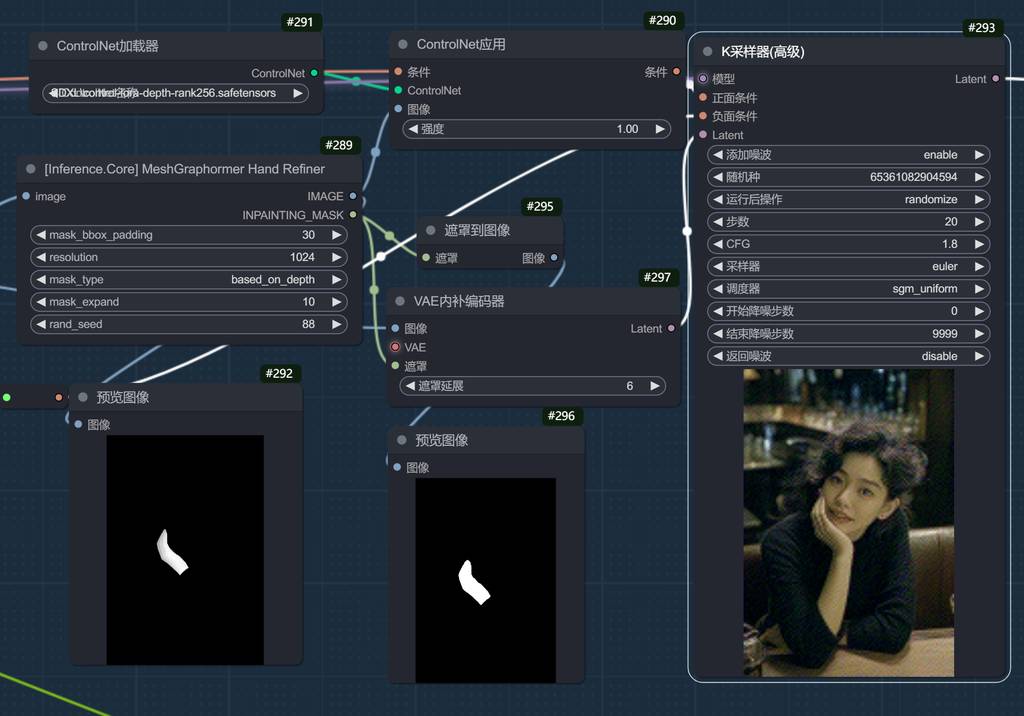Screen dimensions: 1024x716
Task: Open the 调度器 sgm_uniform selector
Action: (848, 289)
